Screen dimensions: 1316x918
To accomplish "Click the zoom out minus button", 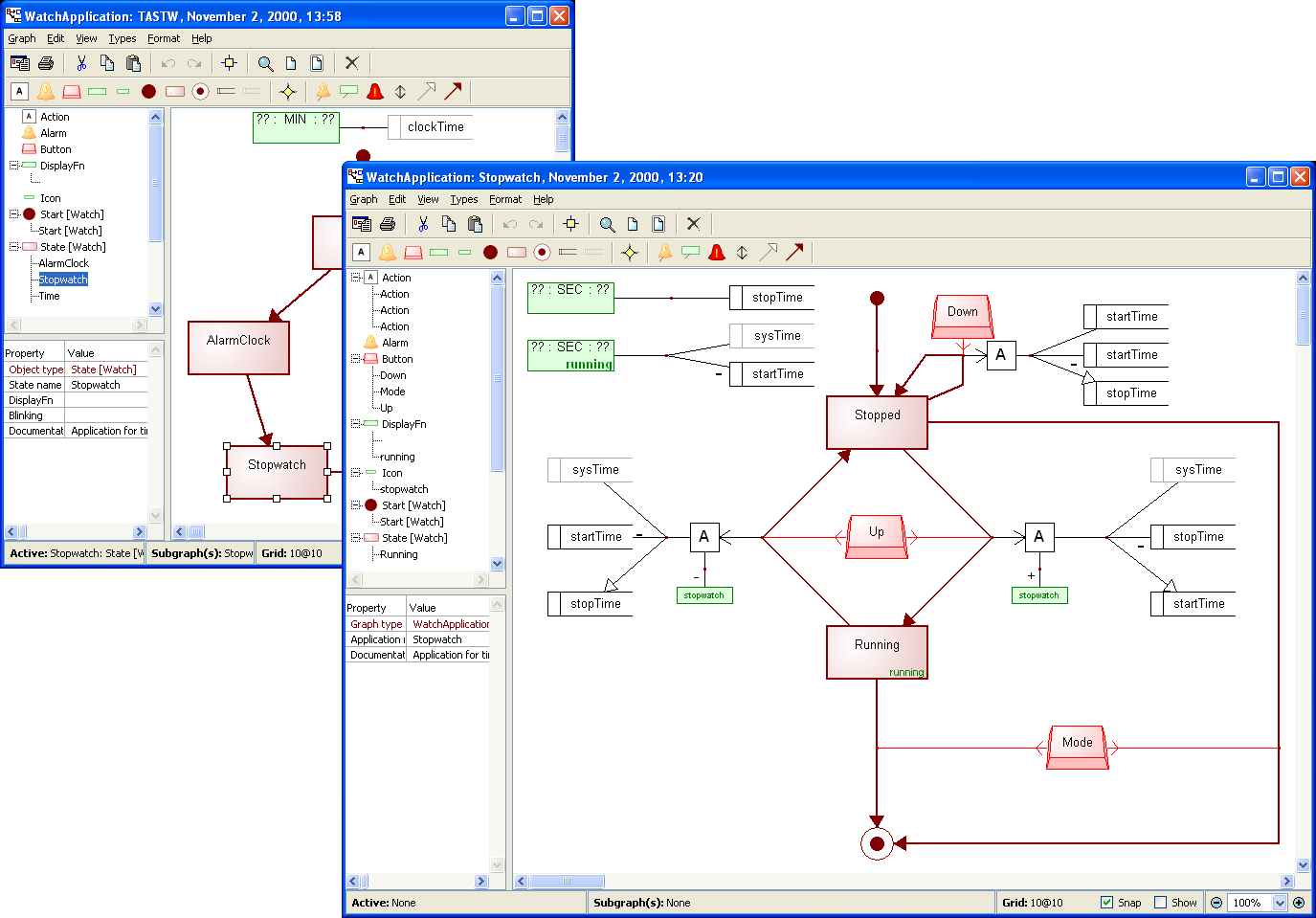I will coord(1216,903).
